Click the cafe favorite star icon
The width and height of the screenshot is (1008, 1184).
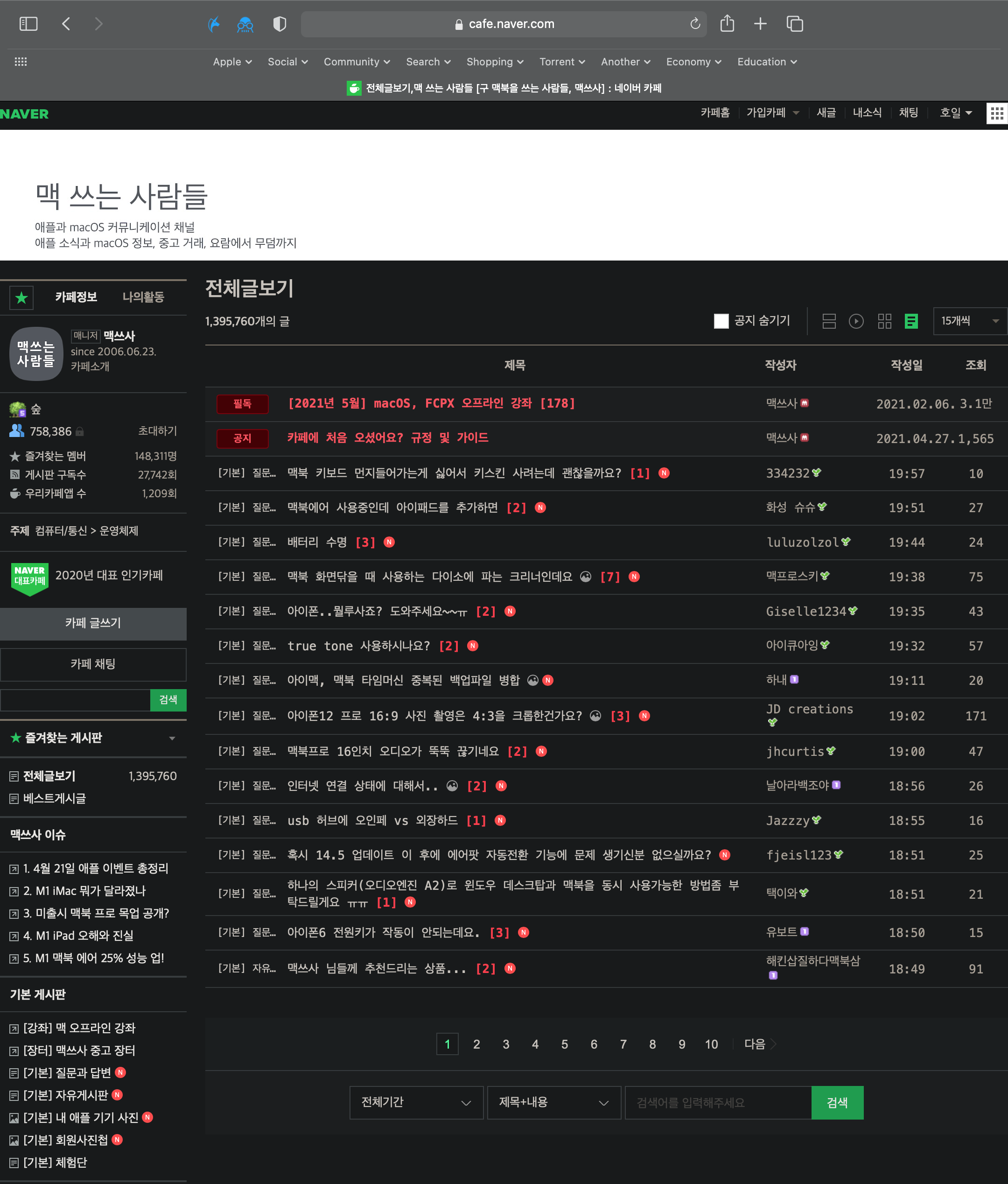[x=22, y=297]
